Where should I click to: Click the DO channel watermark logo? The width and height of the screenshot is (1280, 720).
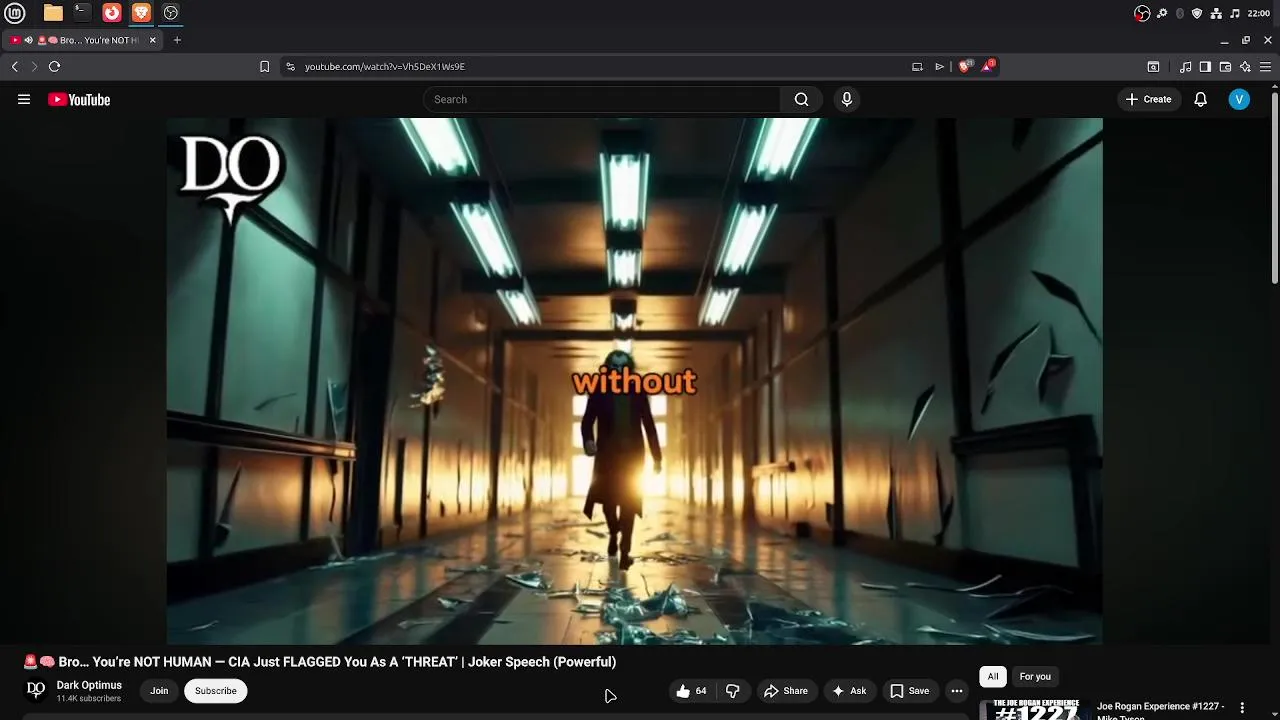coord(232,178)
